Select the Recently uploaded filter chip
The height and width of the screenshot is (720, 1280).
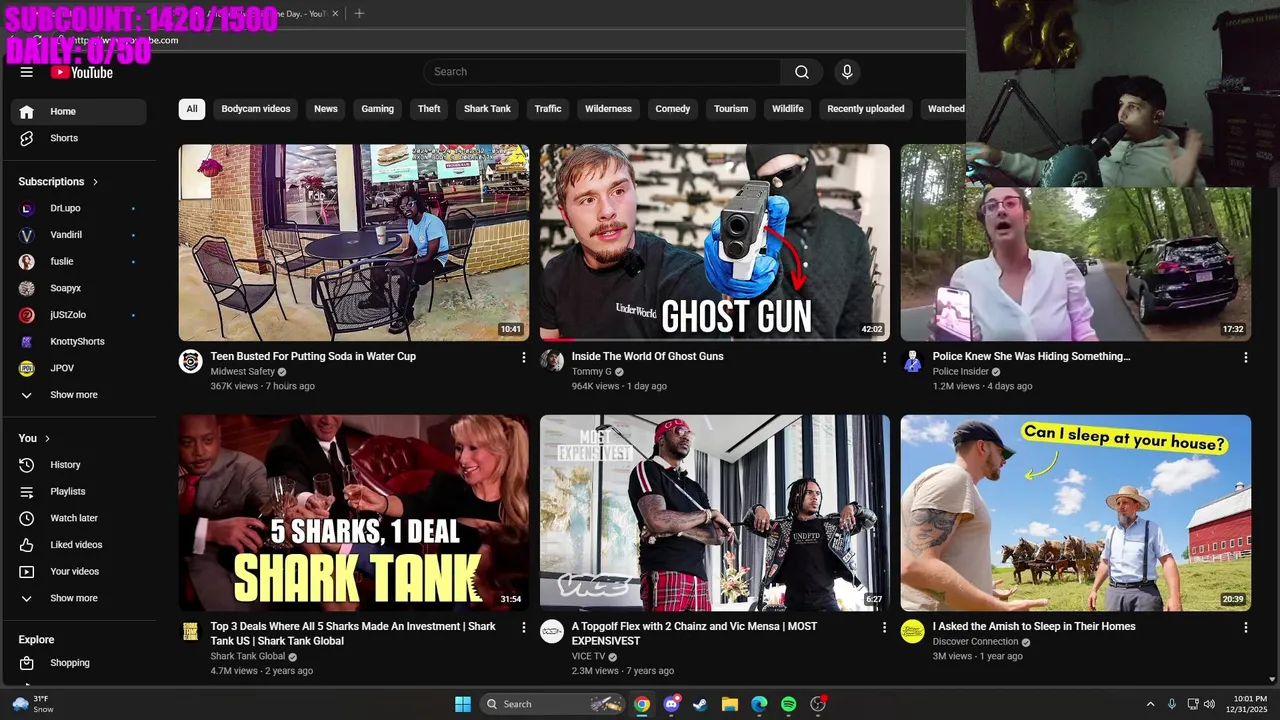866,109
